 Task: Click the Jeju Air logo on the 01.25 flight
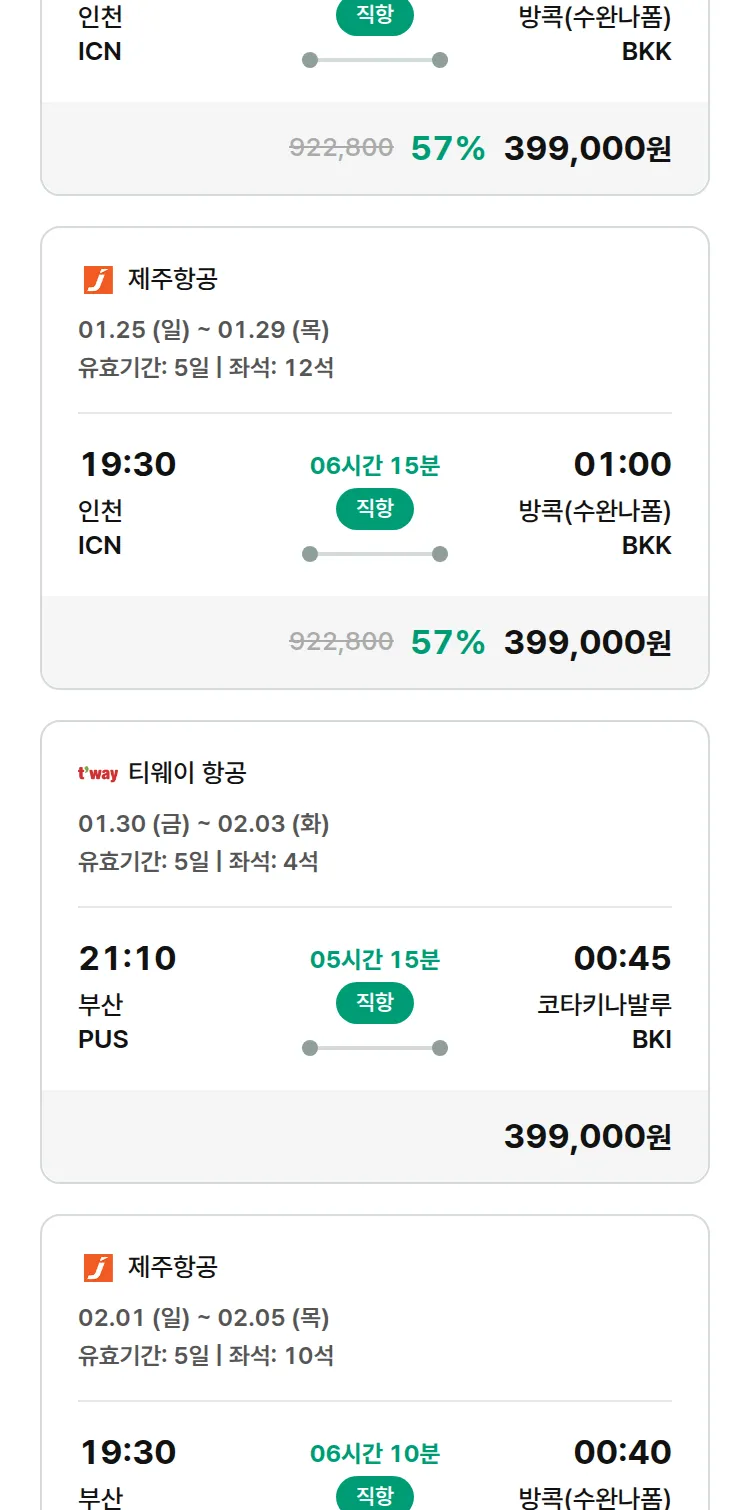click(x=98, y=280)
